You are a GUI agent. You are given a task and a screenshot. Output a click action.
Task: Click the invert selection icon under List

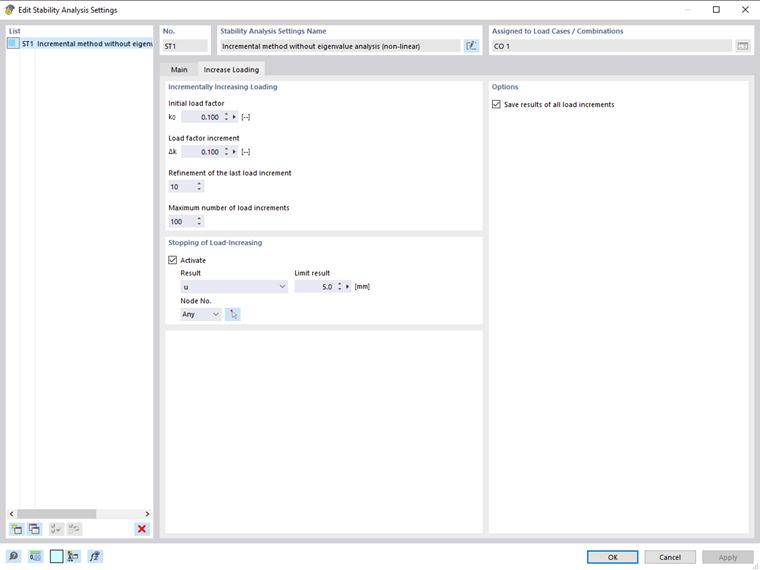[74, 529]
